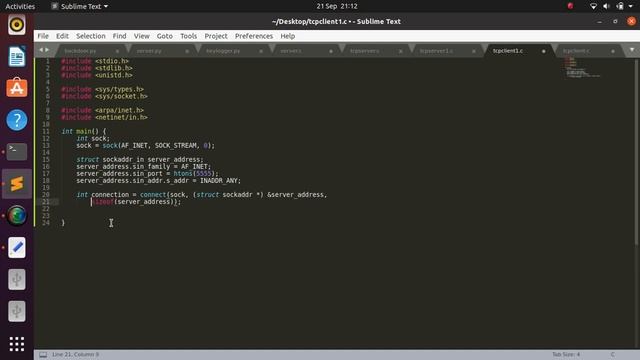Expand the system menu arrow
640x360 pixels.
click(x=631, y=6)
